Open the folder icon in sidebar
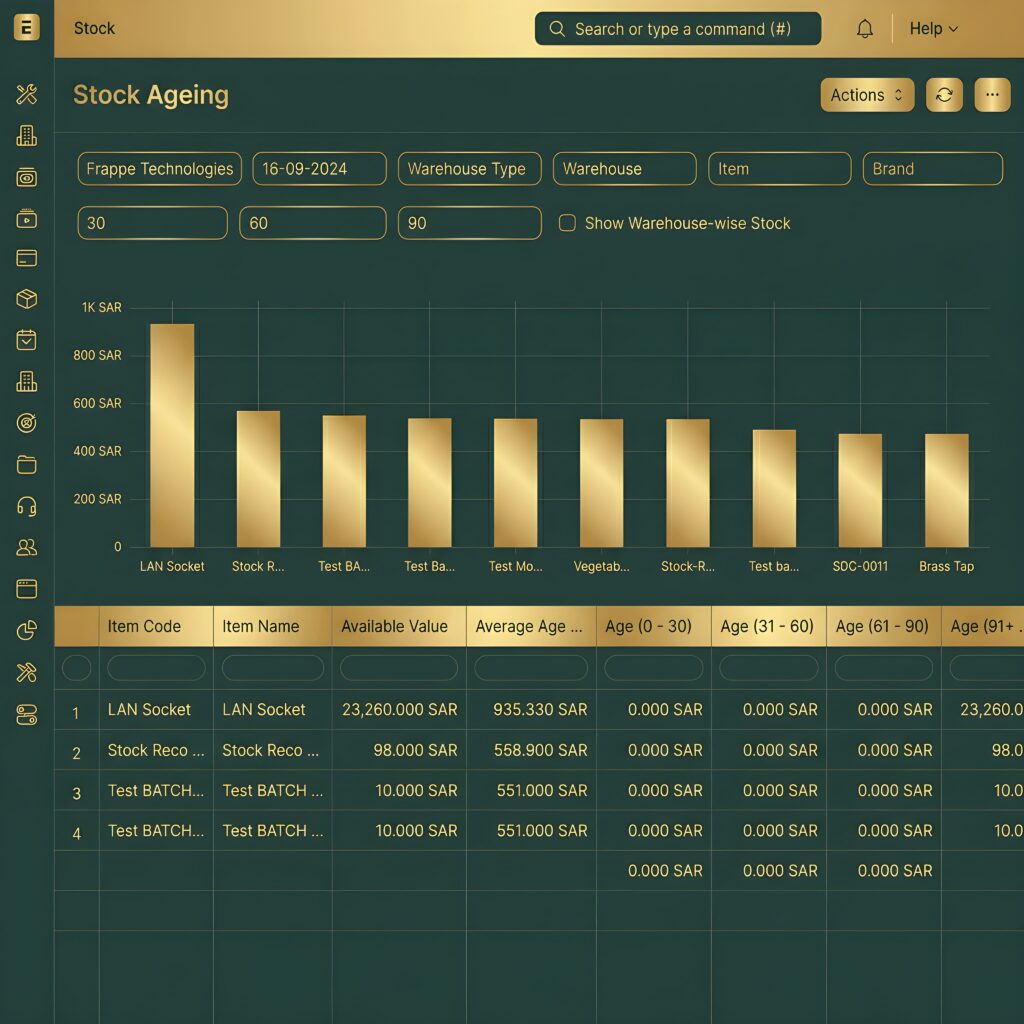Image resolution: width=1024 pixels, height=1024 pixels. click(27, 464)
